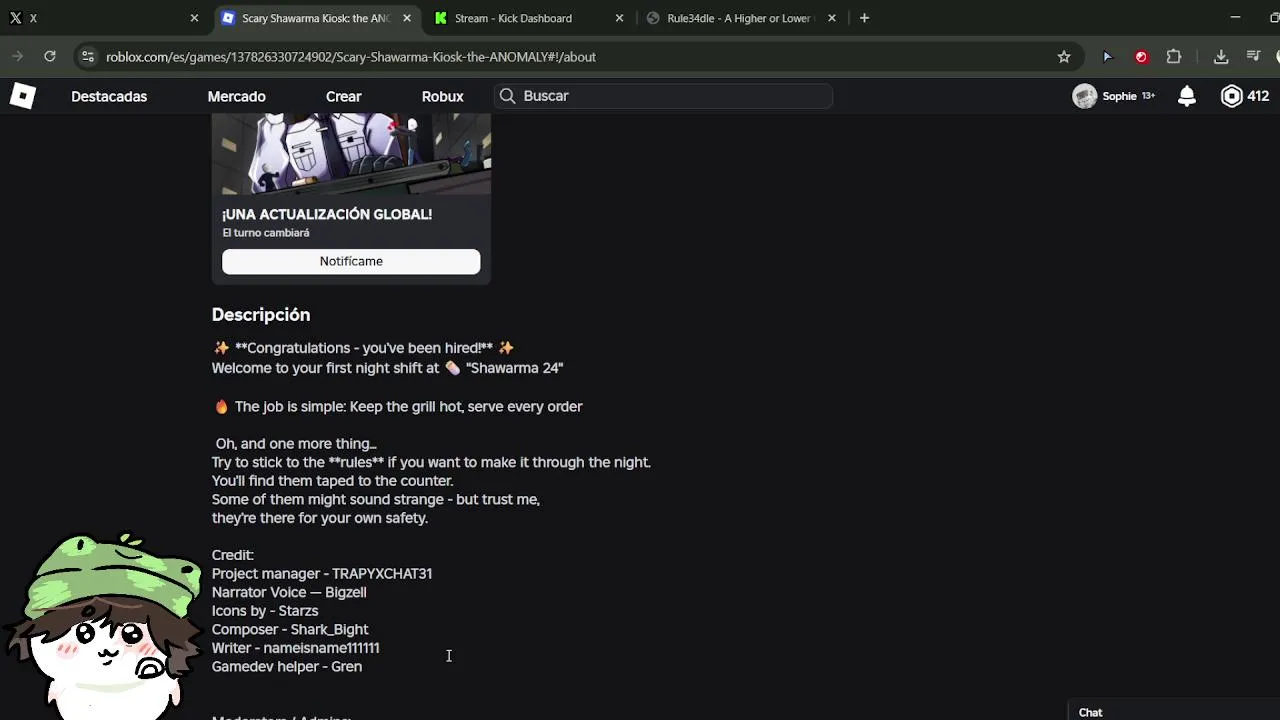The image size is (1280, 720).
Task: Open browser downloads icon
Action: [x=1221, y=57]
